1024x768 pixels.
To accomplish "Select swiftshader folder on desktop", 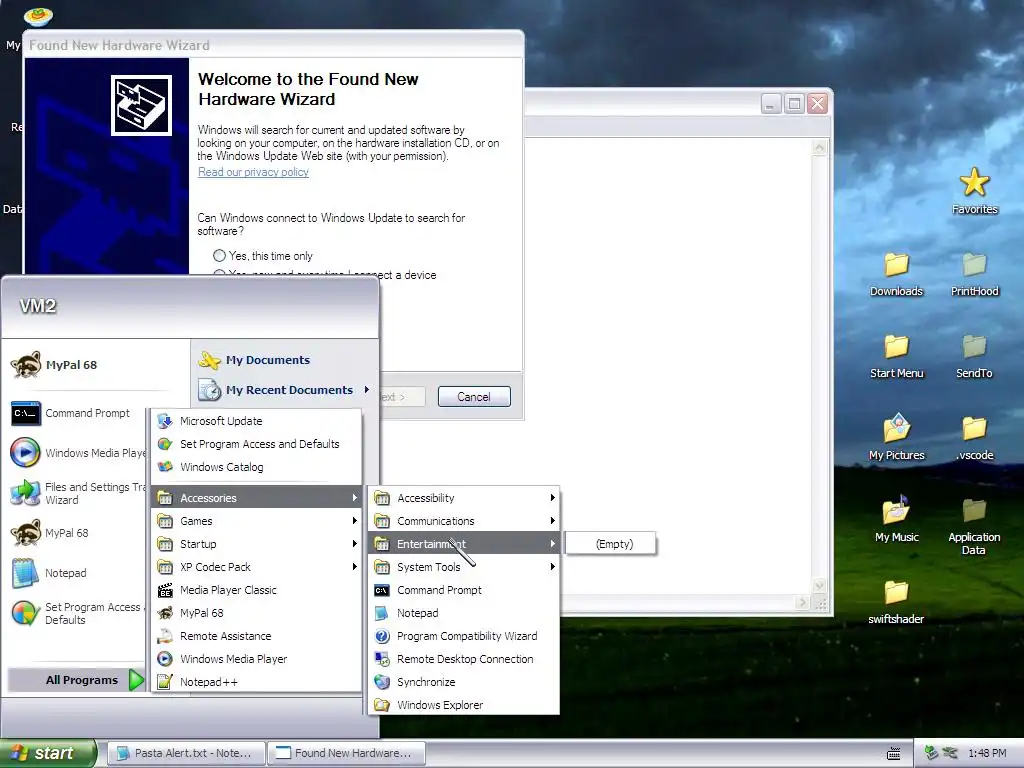I will coord(896,601).
